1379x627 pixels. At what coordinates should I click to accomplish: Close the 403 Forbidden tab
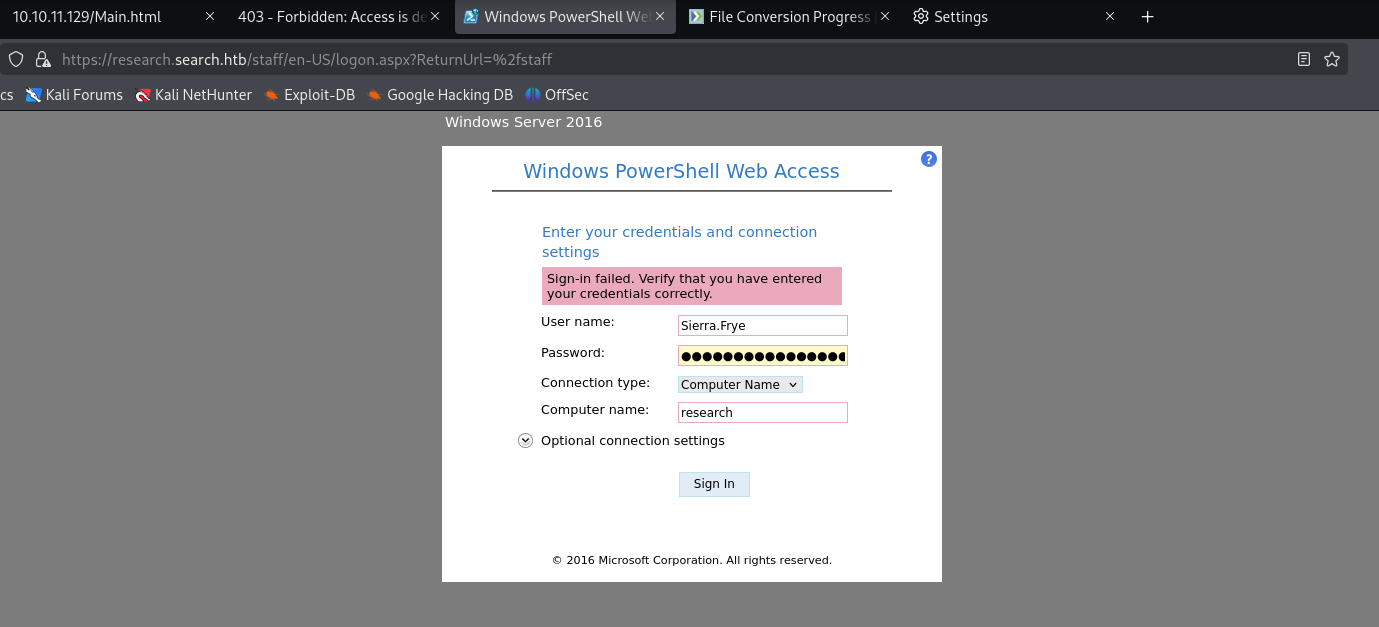[x=435, y=17]
